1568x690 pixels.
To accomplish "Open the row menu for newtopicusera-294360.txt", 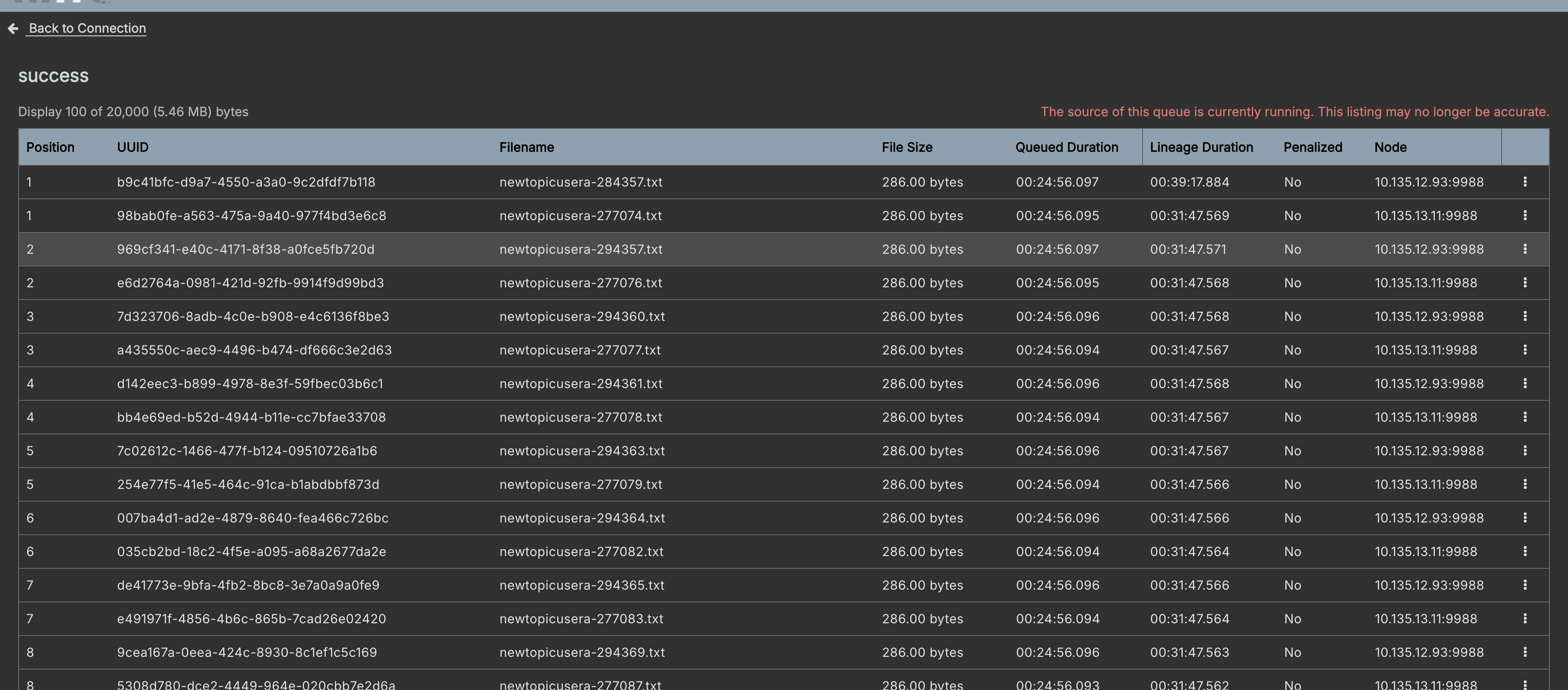I will pos(1525,316).
